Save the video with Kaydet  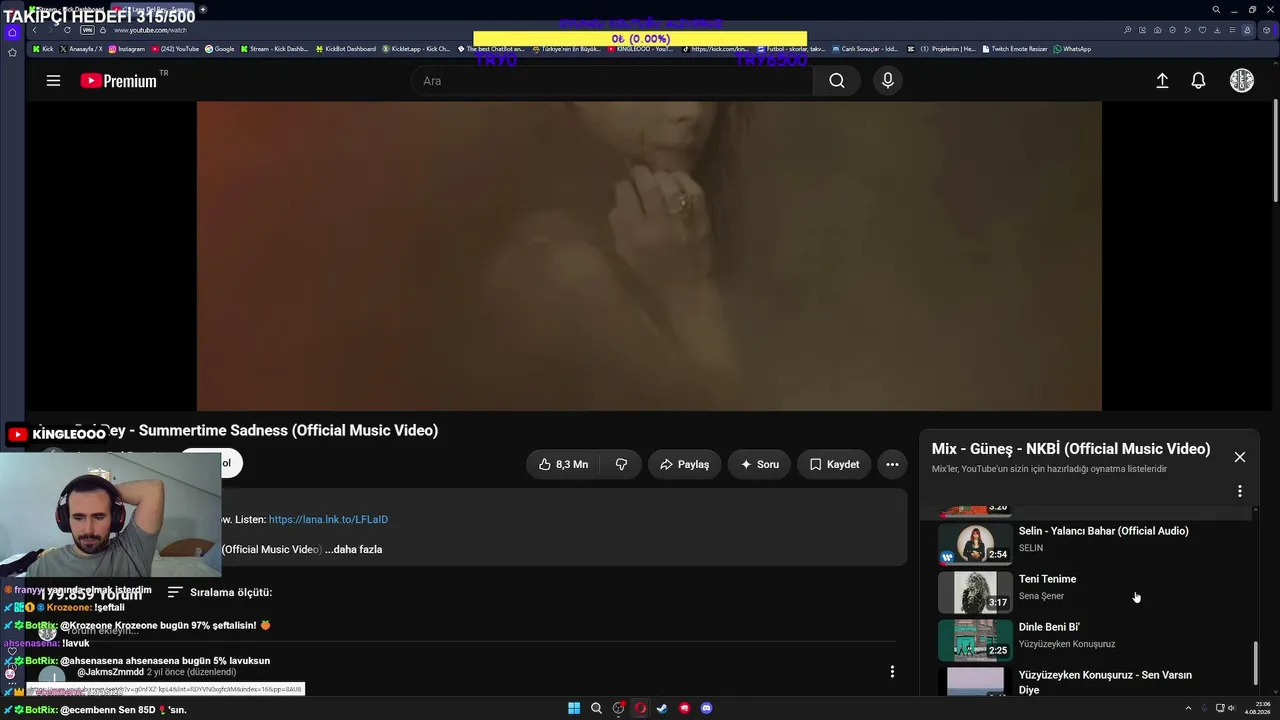(x=834, y=464)
